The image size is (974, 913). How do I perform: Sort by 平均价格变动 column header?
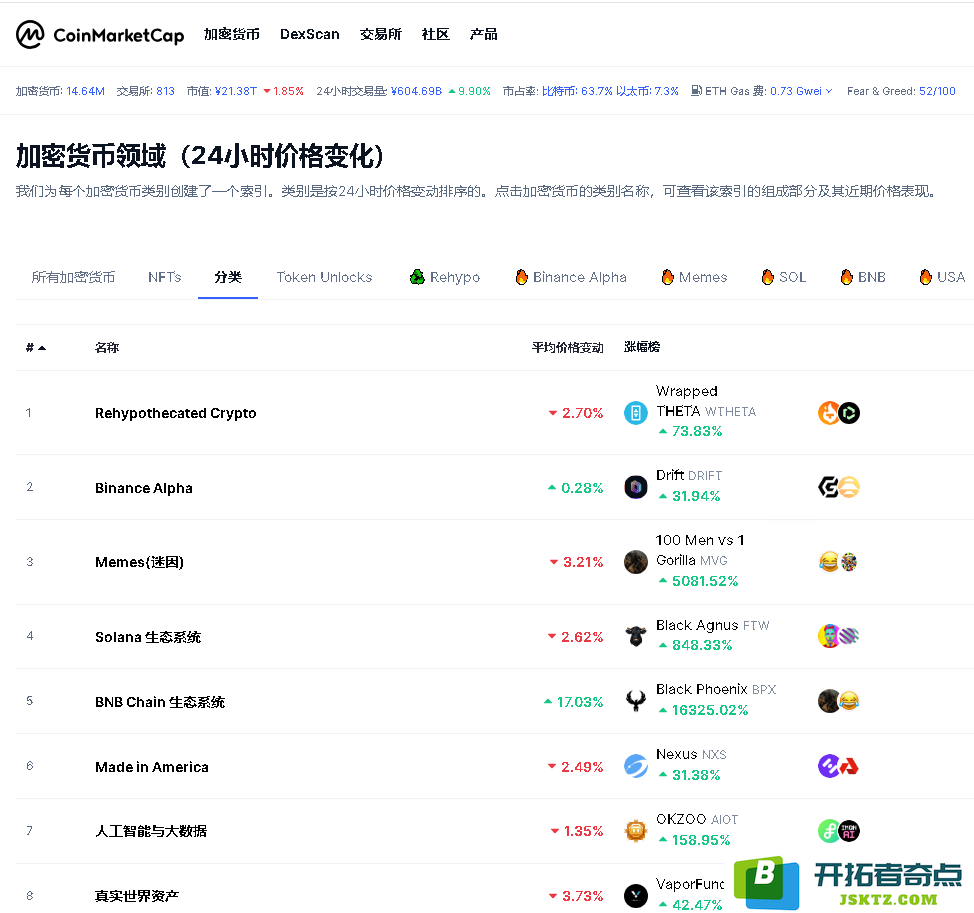coord(568,348)
